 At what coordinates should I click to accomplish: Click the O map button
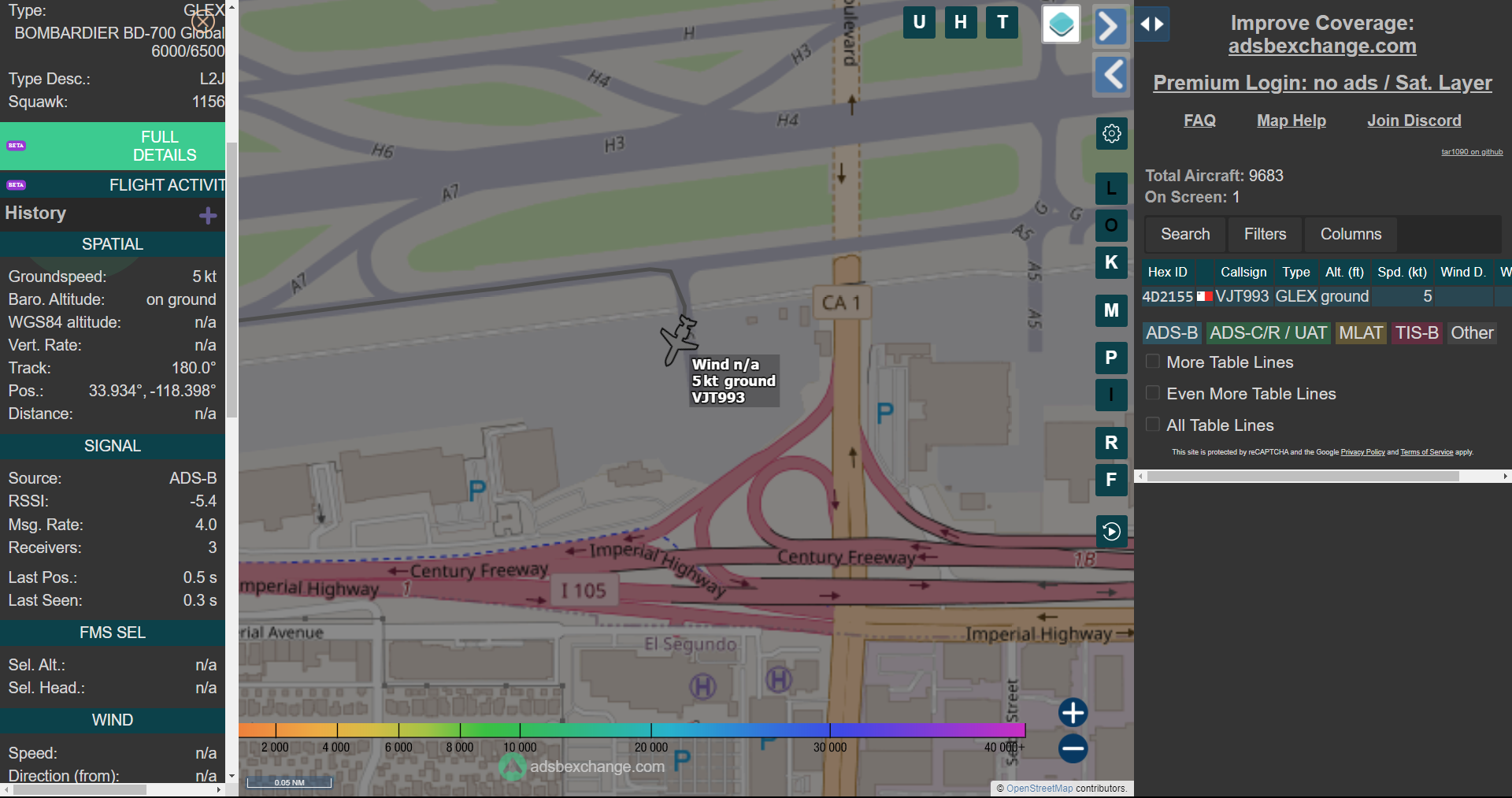[1111, 225]
